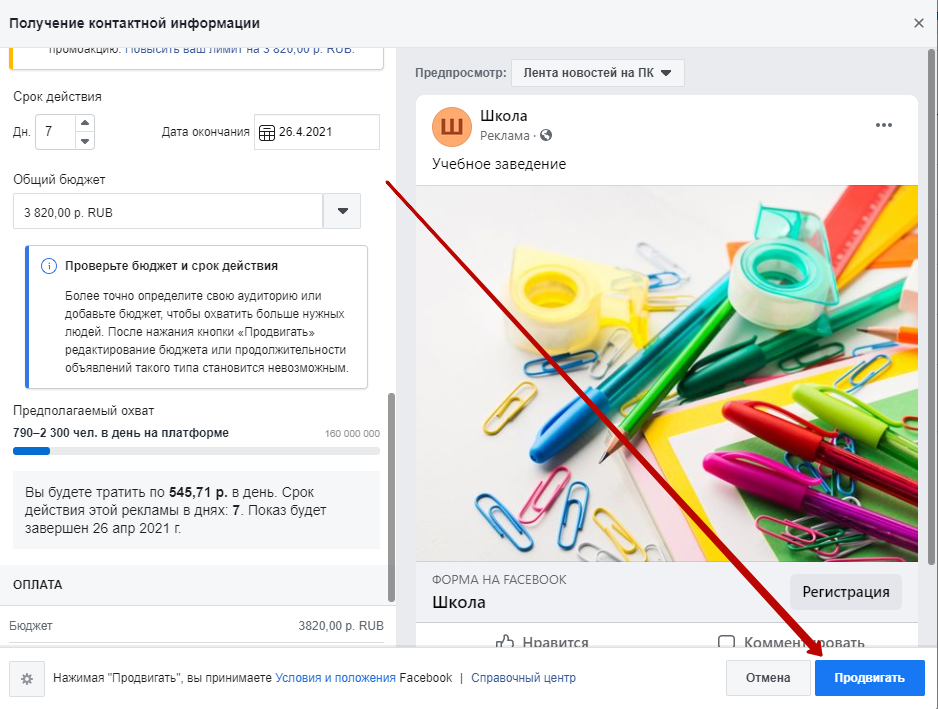Viewport: 938px width, 709px height.
Task: Open the total budget dropdown arrow
Action: click(342, 211)
